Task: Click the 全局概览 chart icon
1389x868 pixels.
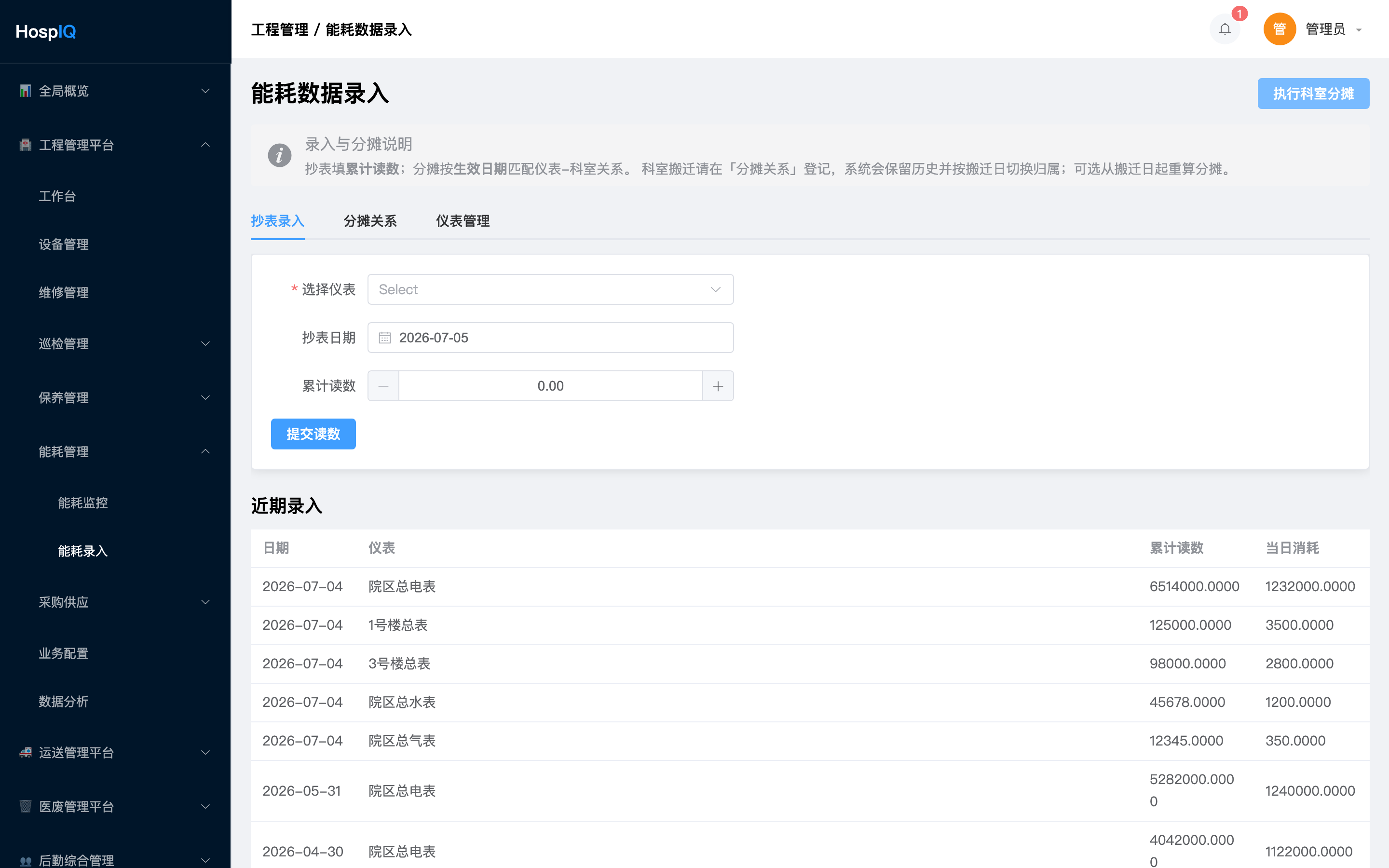Action: (x=25, y=91)
